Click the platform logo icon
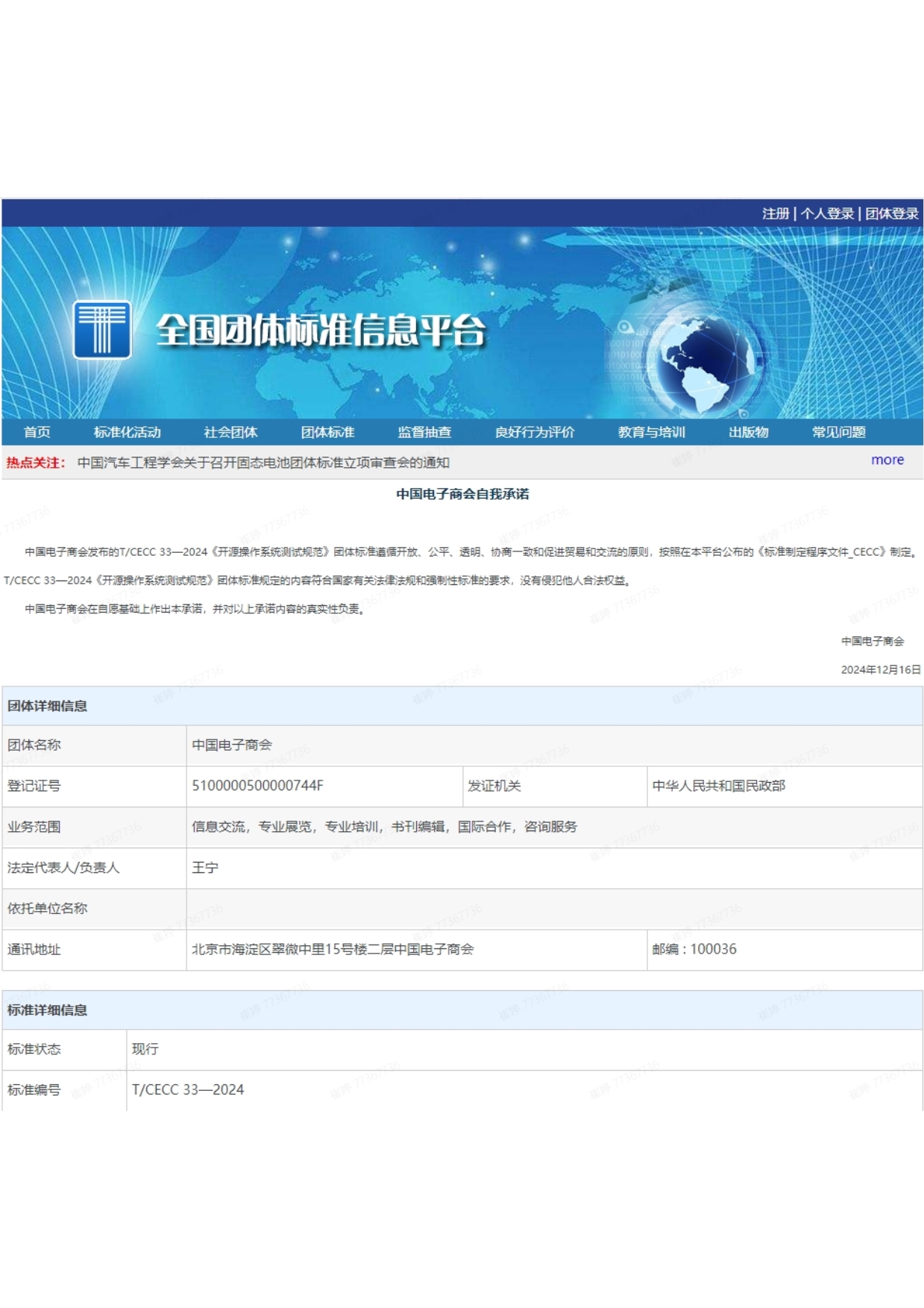This screenshot has width=924, height=1308. 102,330
